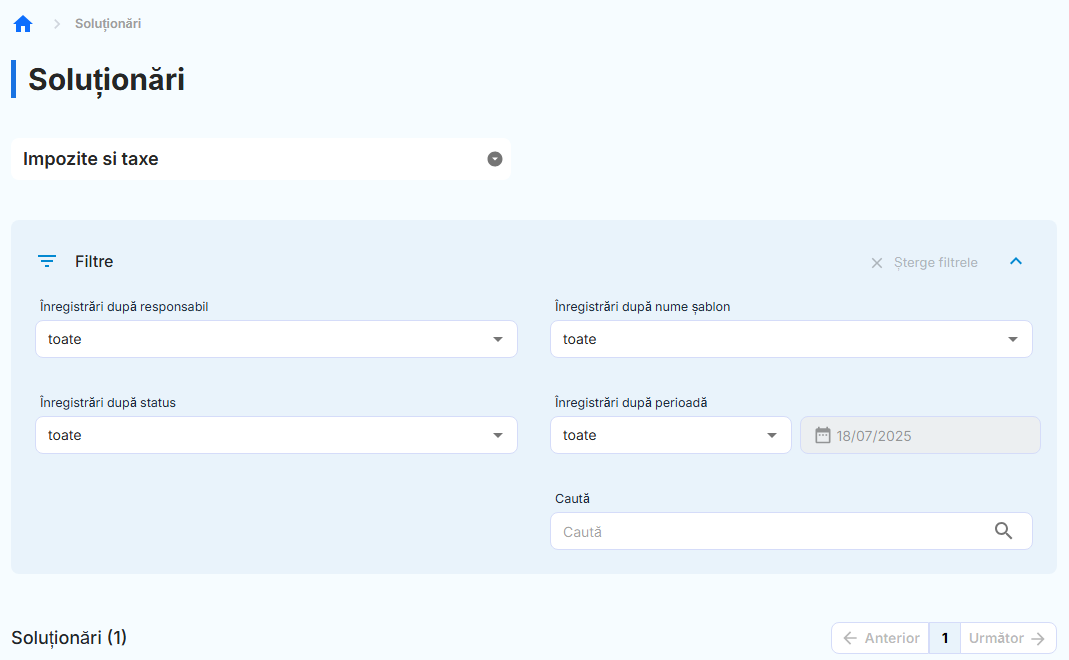Click the X icon next to Șterge filtrele
Screen dimensions: 1069x660
(x=877, y=263)
